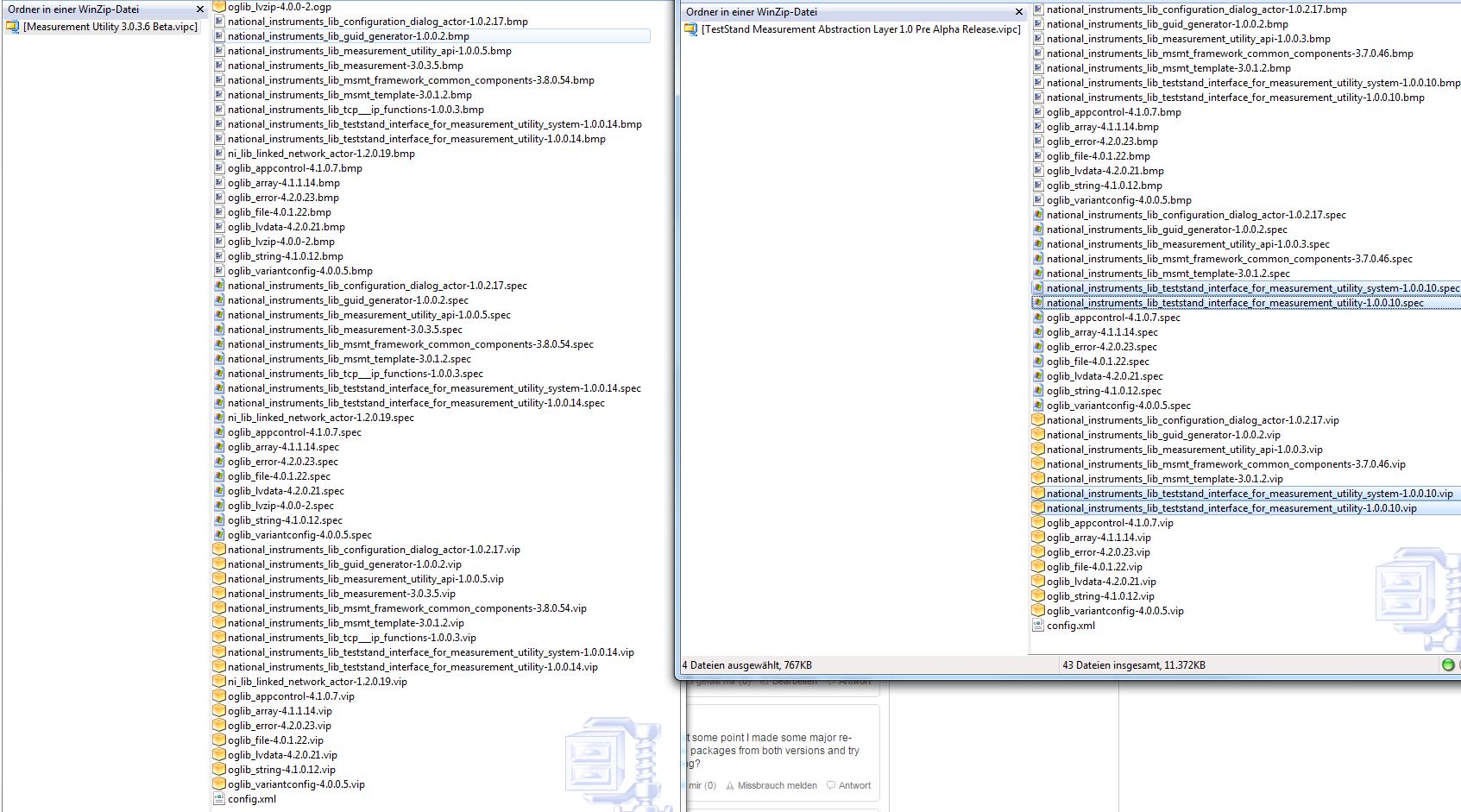Viewport: 1461px width, 812px height.
Task: Click icon of teststand_interface_for_measurement_utility_system-1.0.0.10.spec
Action: [1038, 288]
